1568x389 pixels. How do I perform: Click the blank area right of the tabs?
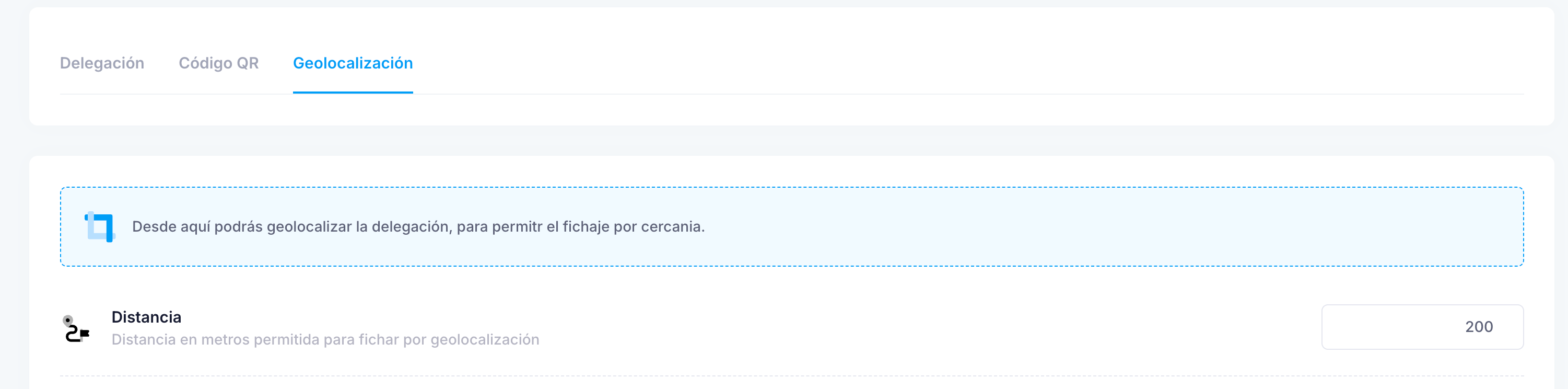click(968, 63)
